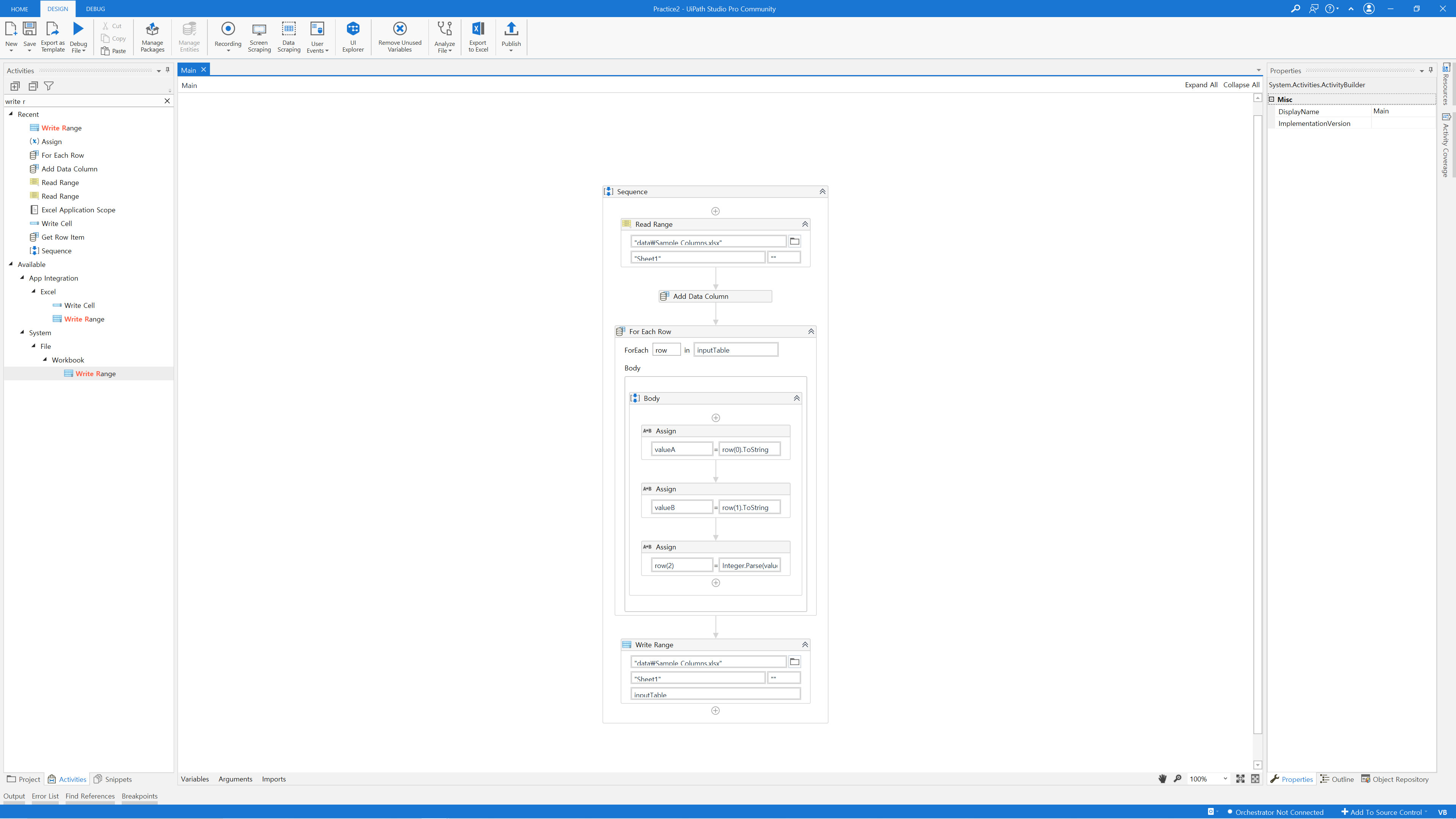Open the zoom percentage dropdown
Viewport: 1456px width, 819px height.
pos(1225,779)
